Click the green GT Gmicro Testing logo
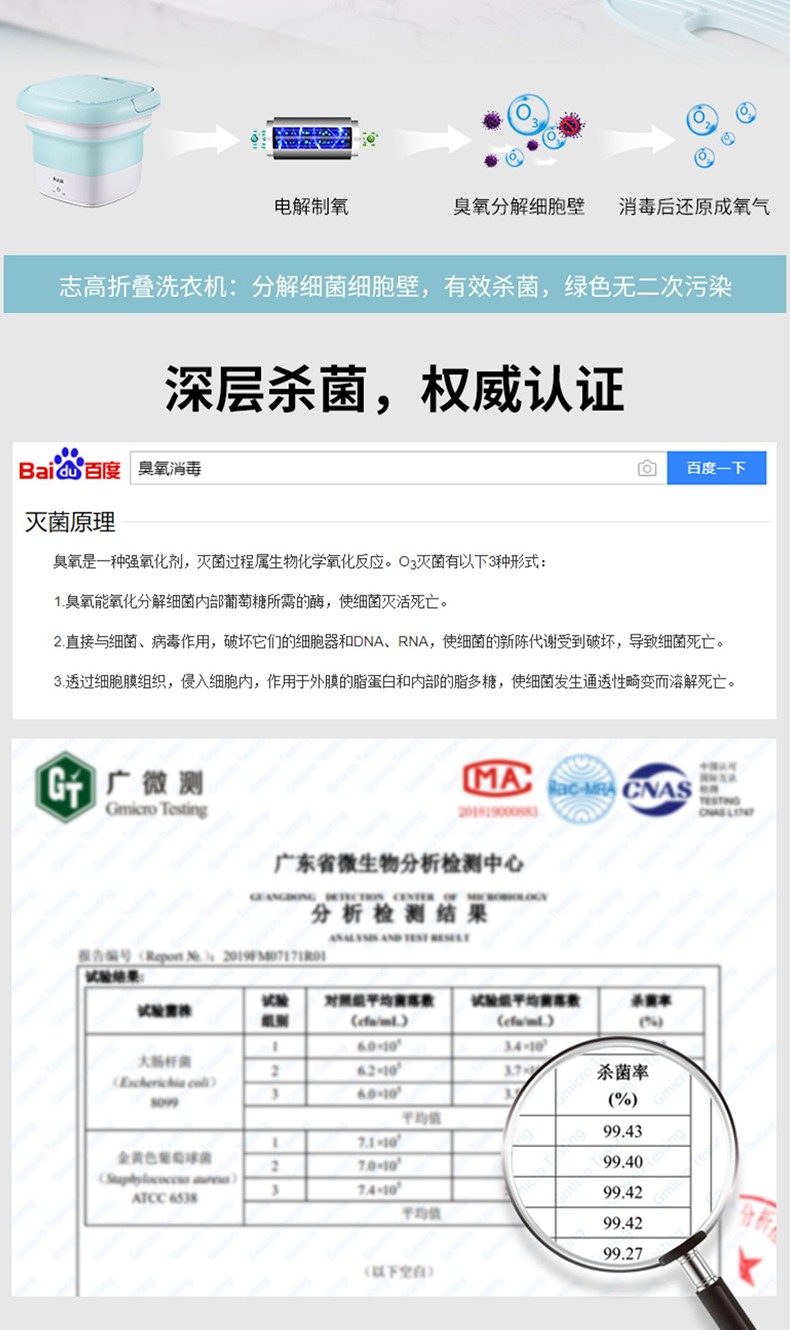The image size is (790, 1330). [66, 786]
